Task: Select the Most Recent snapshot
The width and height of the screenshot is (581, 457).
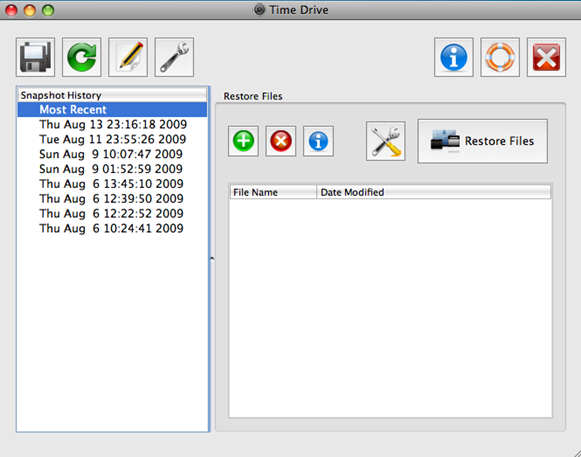Action: pos(112,110)
